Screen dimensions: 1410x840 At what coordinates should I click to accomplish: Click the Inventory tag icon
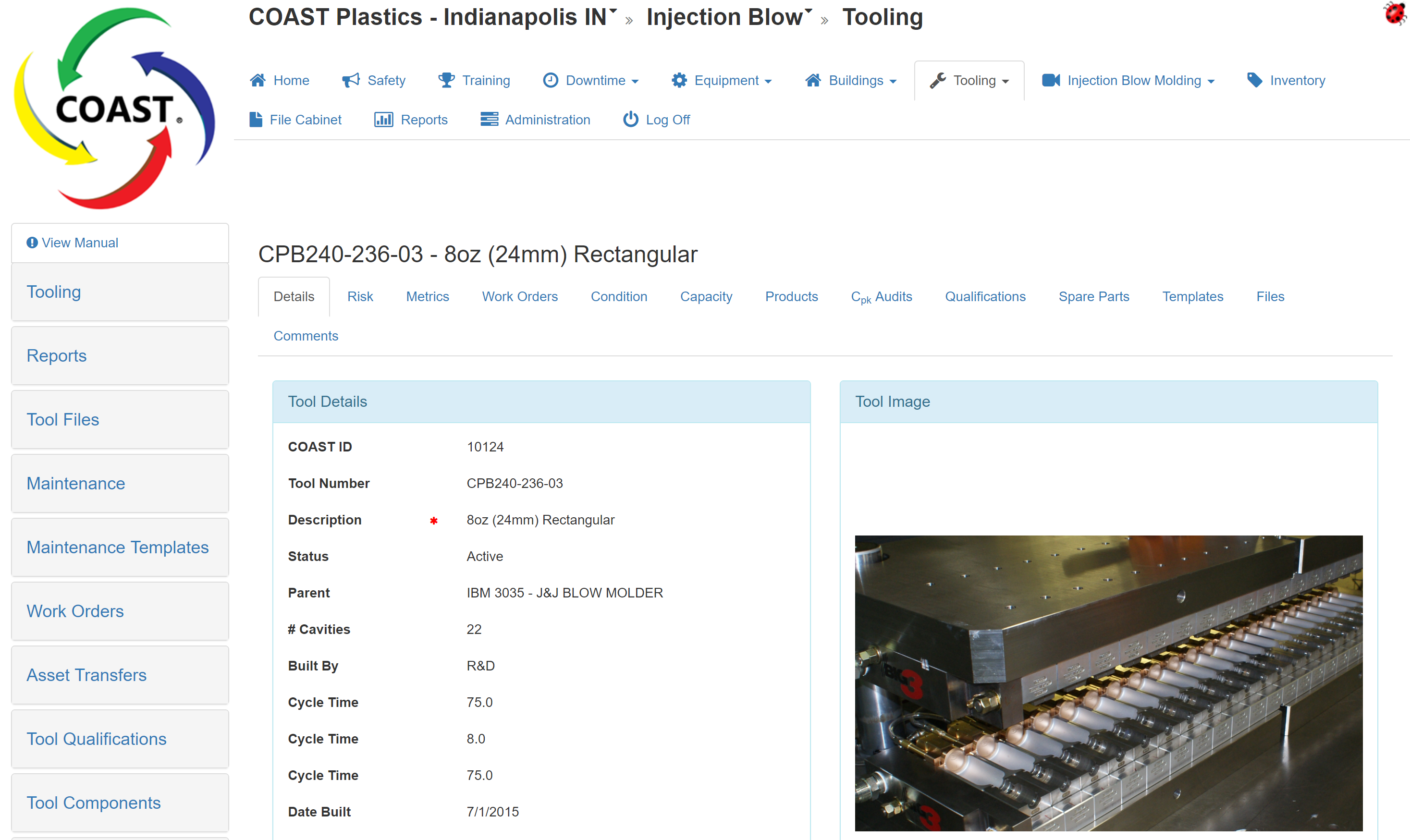tap(1254, 80)
